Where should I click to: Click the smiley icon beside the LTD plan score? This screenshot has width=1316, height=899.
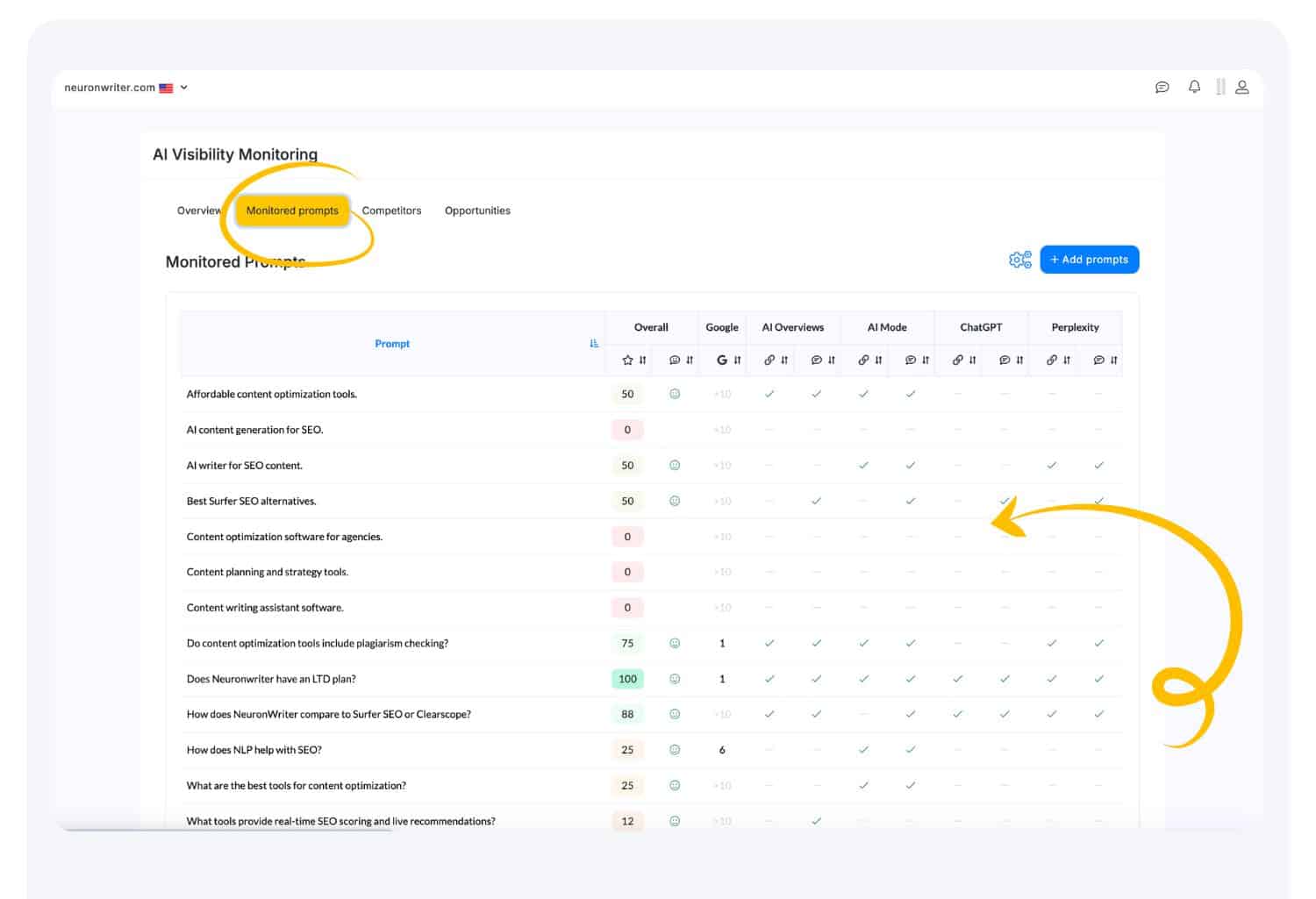(x=675, y=678)
